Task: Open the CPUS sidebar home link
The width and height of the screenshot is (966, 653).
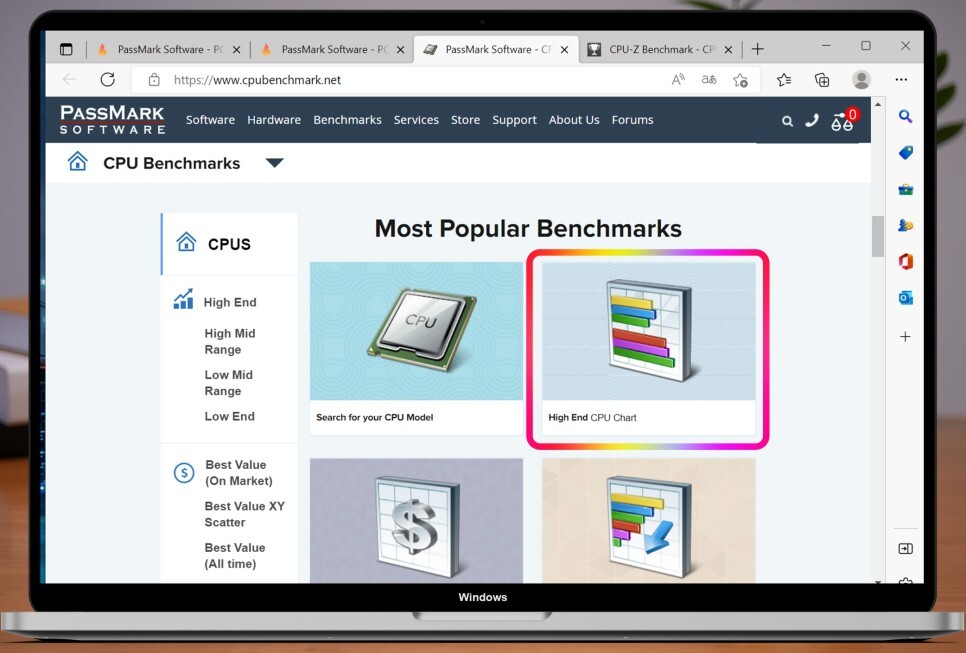Action: [x=230, y=244]
